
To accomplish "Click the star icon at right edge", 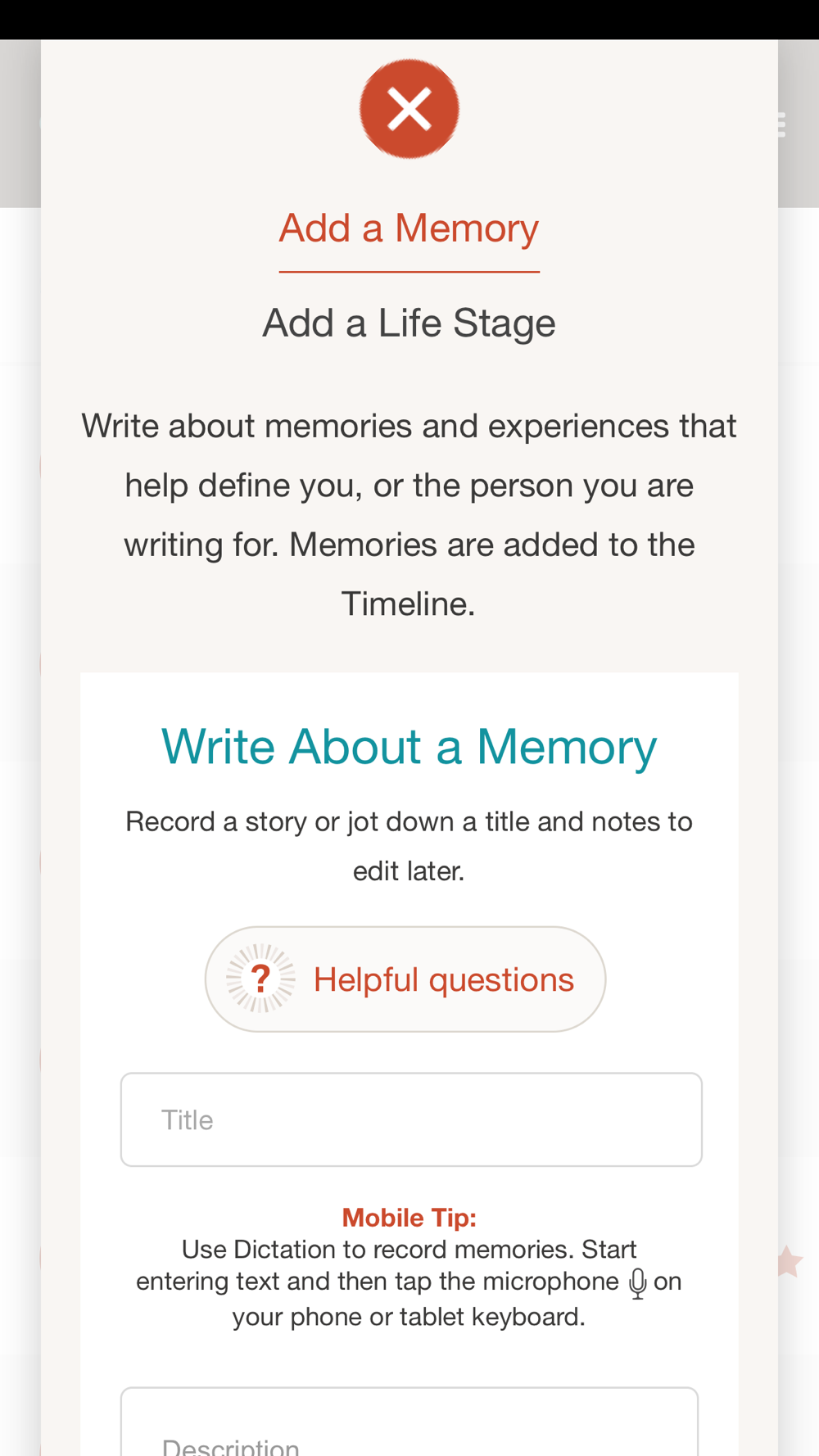I will click(789, 1262).
